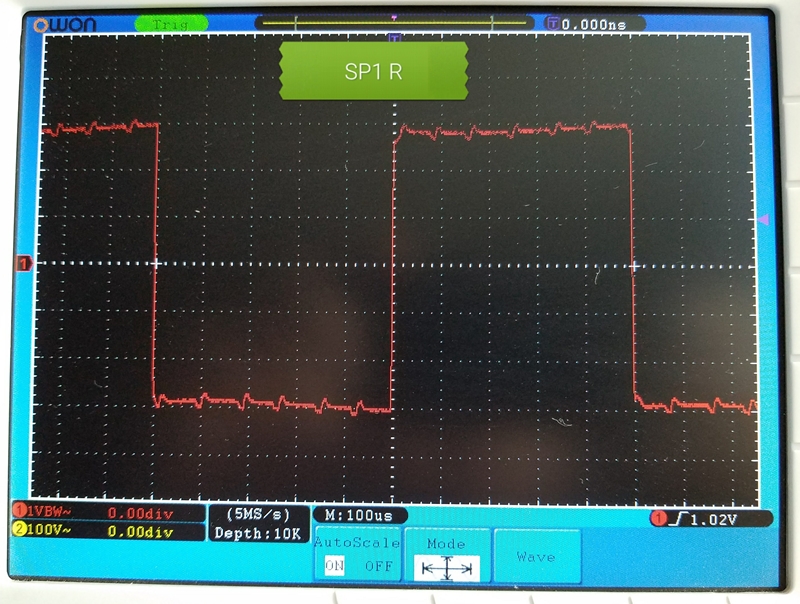The height and width of the screenshot is (604, 800).
Task: Click the Mode horizontal-vertical arrows icon
Action: click(x=447, y=567)
